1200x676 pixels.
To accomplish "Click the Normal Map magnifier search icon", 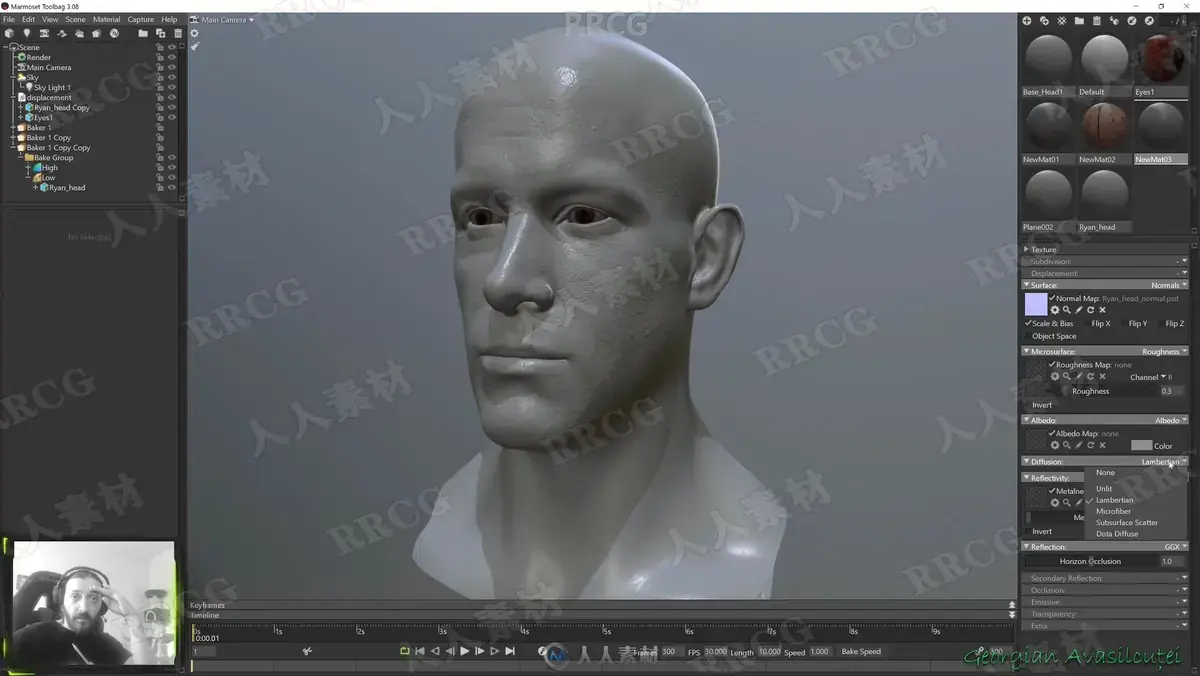I will pos(1067,310).
